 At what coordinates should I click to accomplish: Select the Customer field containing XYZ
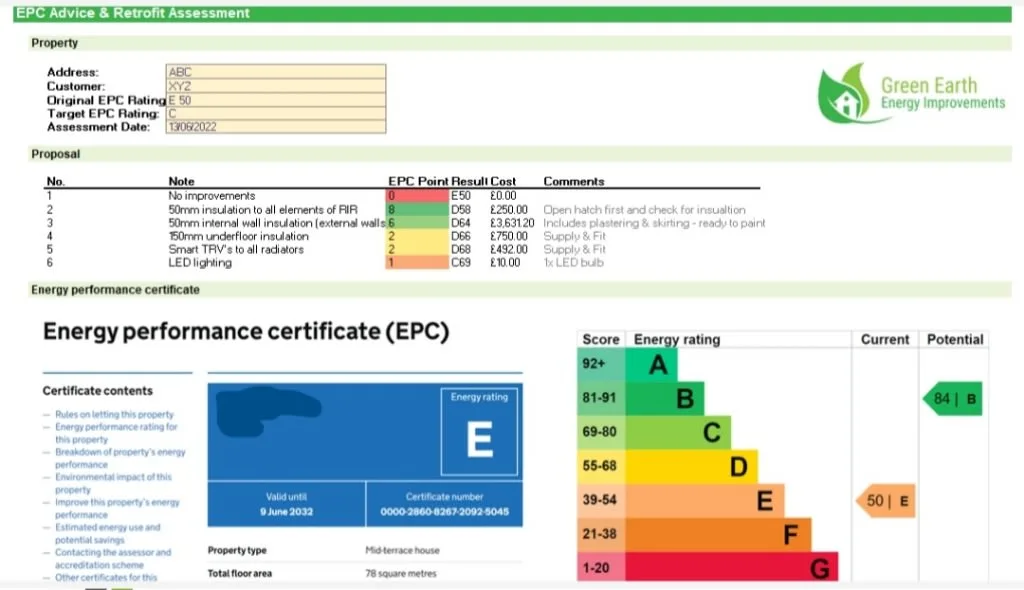click(275, 86)
